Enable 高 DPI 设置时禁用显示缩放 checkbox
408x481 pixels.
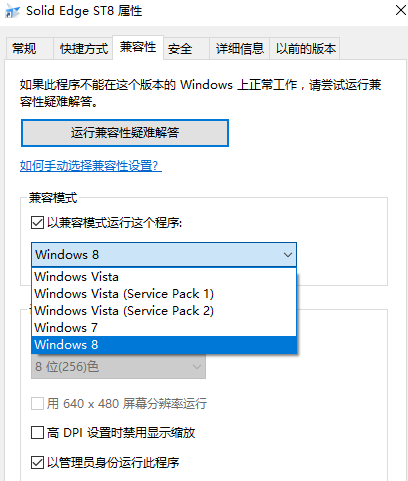tap(37, 433)
